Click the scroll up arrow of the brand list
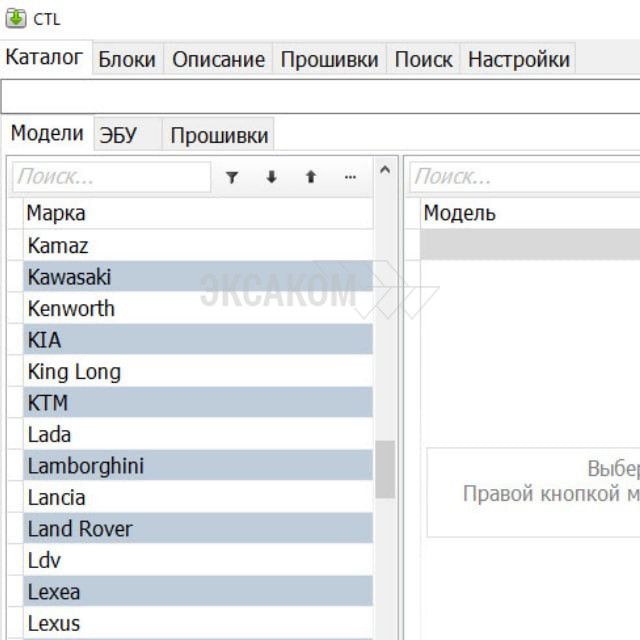Screen dimensions: 640x640 pyautogui.click(x=385, y=172)
